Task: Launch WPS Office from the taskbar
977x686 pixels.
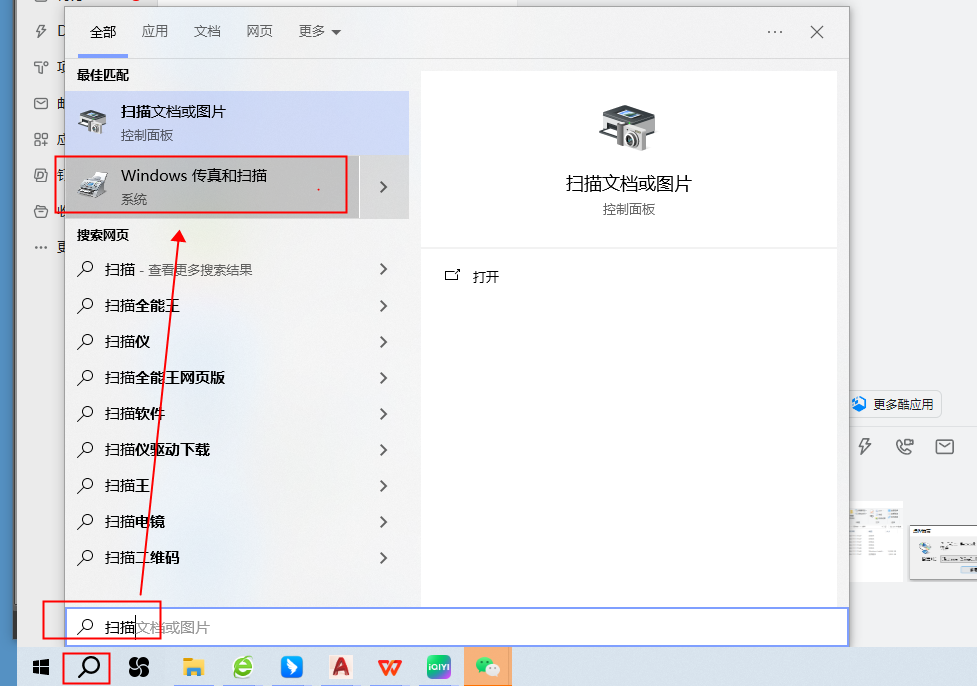Action: (x=388, y=666)
